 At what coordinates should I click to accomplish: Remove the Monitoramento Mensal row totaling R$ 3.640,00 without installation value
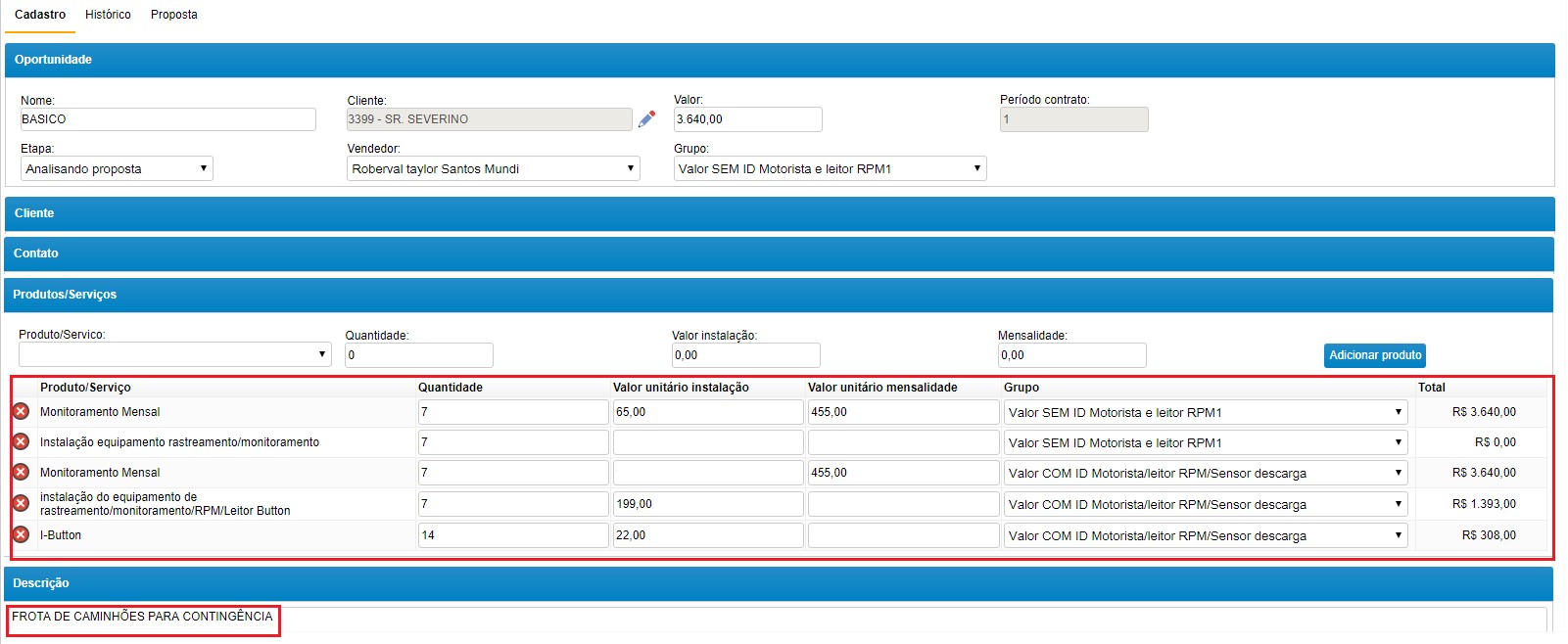coord(21,472)
